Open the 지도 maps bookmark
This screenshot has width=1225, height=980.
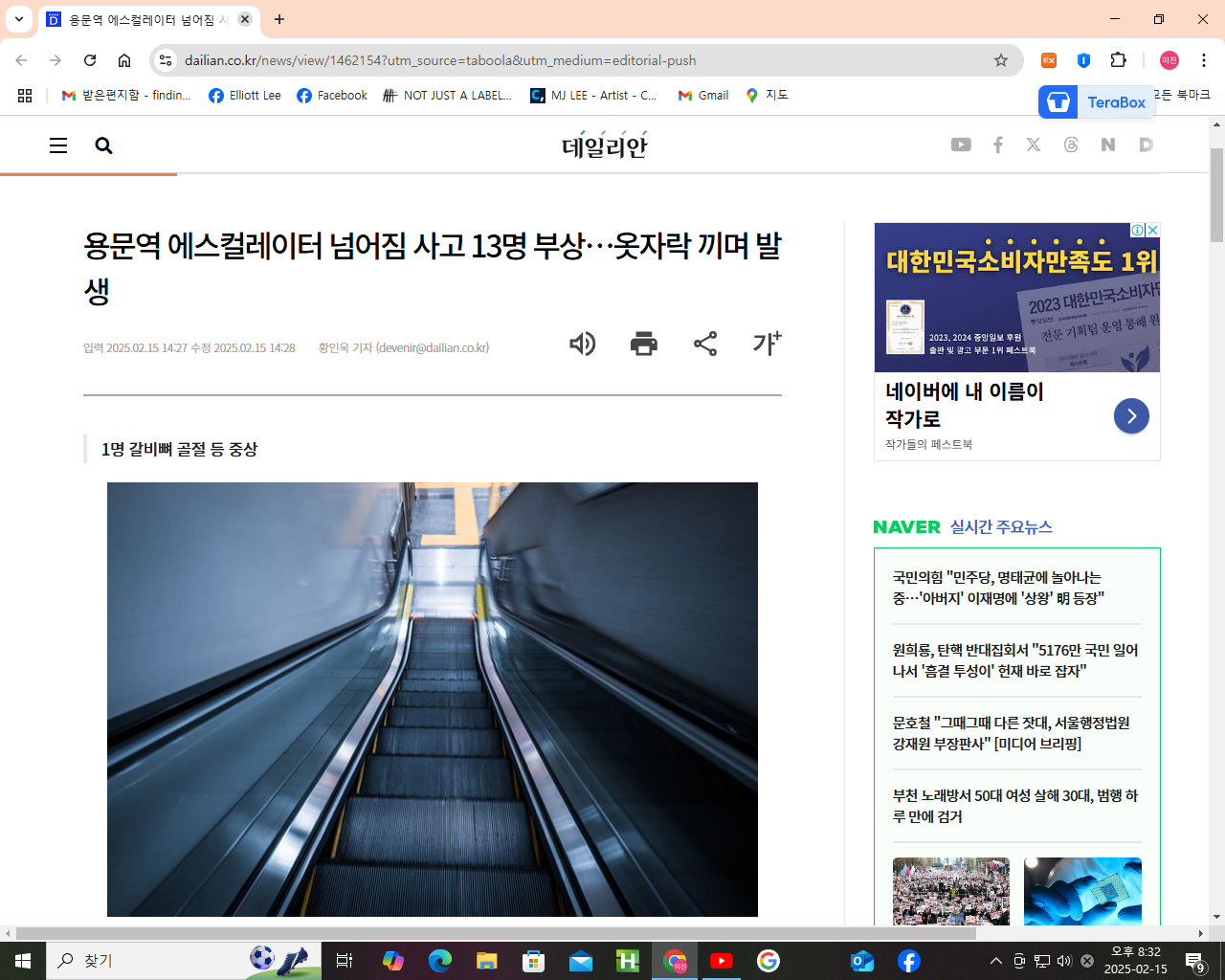(x=767, y=96)
